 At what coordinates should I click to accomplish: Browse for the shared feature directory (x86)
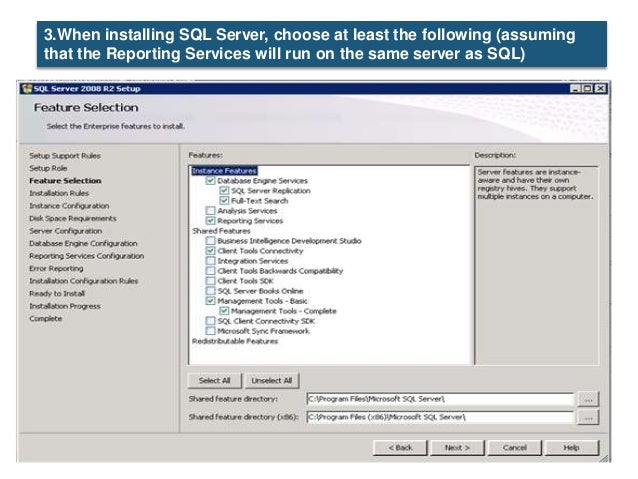[x=589, y=416]
